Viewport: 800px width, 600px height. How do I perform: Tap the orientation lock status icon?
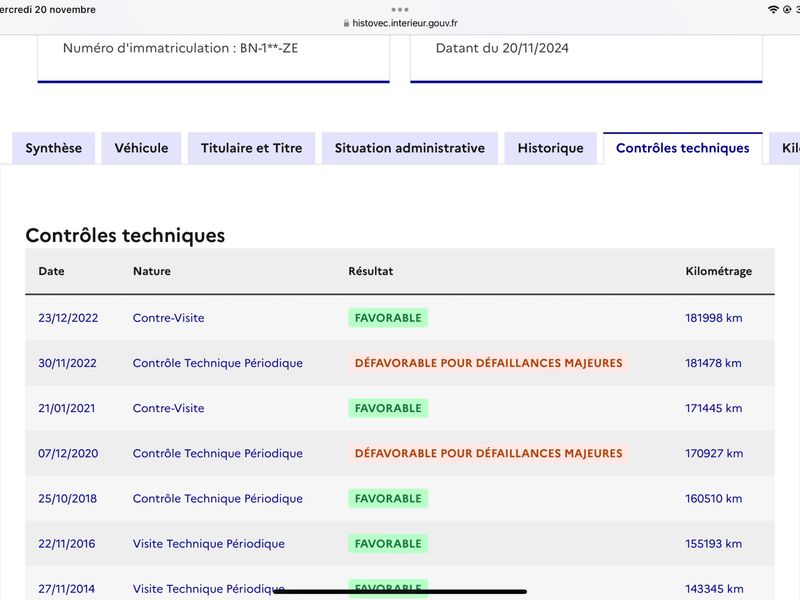coord(787,9)
